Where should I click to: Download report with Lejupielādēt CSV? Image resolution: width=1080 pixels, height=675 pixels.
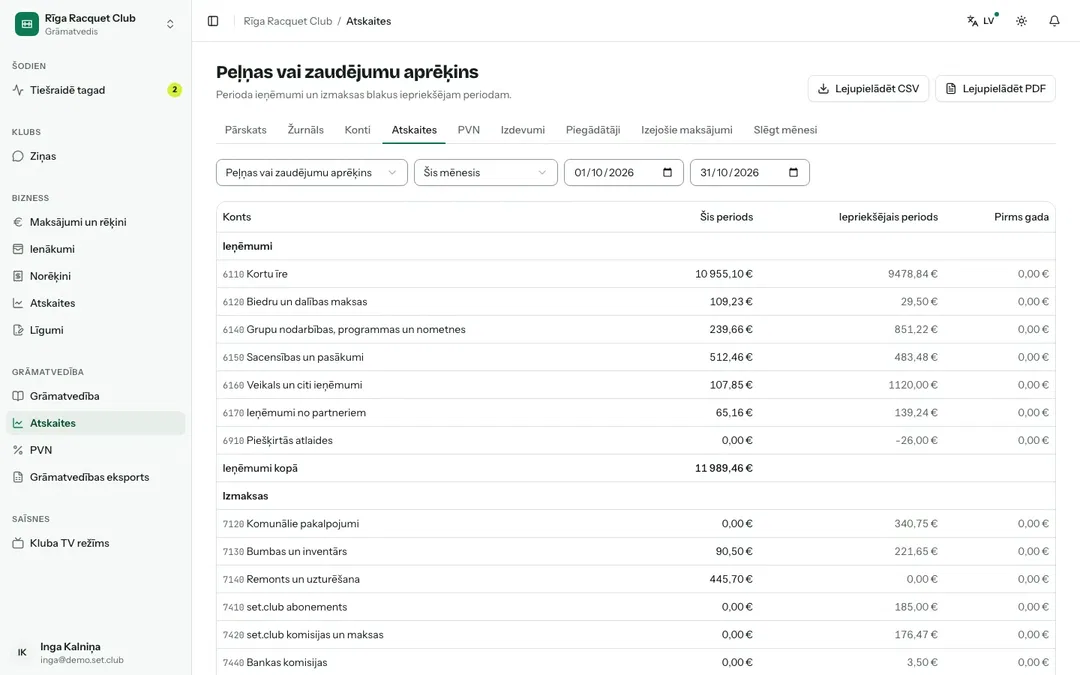[x=868, y=89]
